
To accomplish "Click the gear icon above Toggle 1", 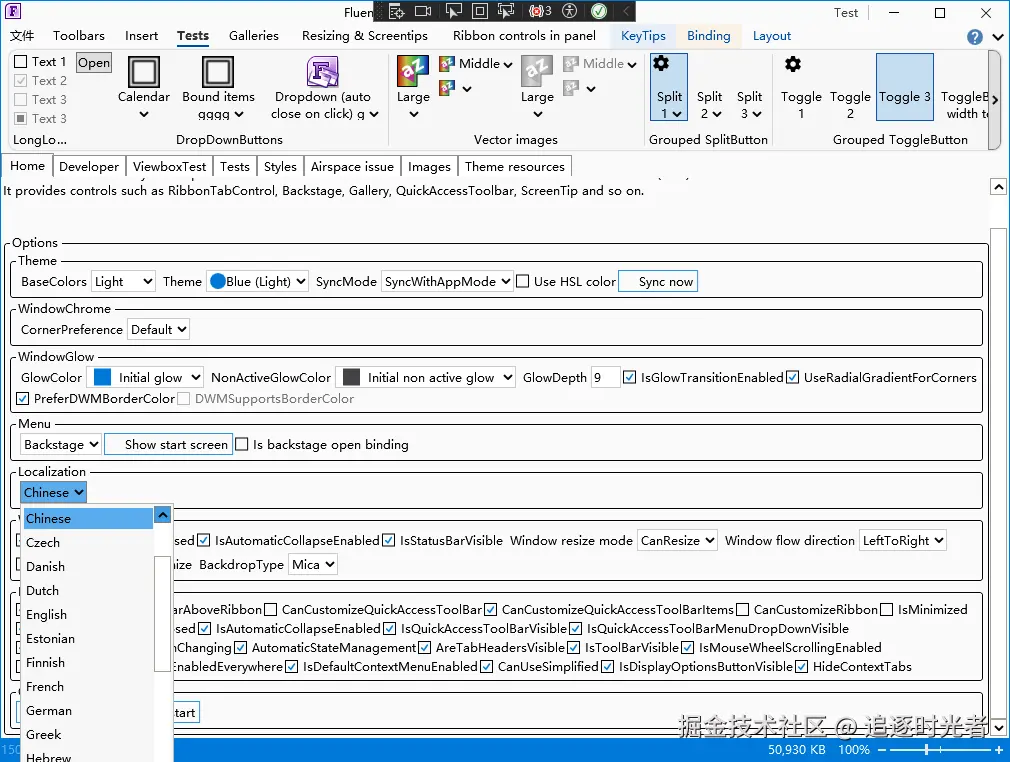I will click(x=793, y=64).
